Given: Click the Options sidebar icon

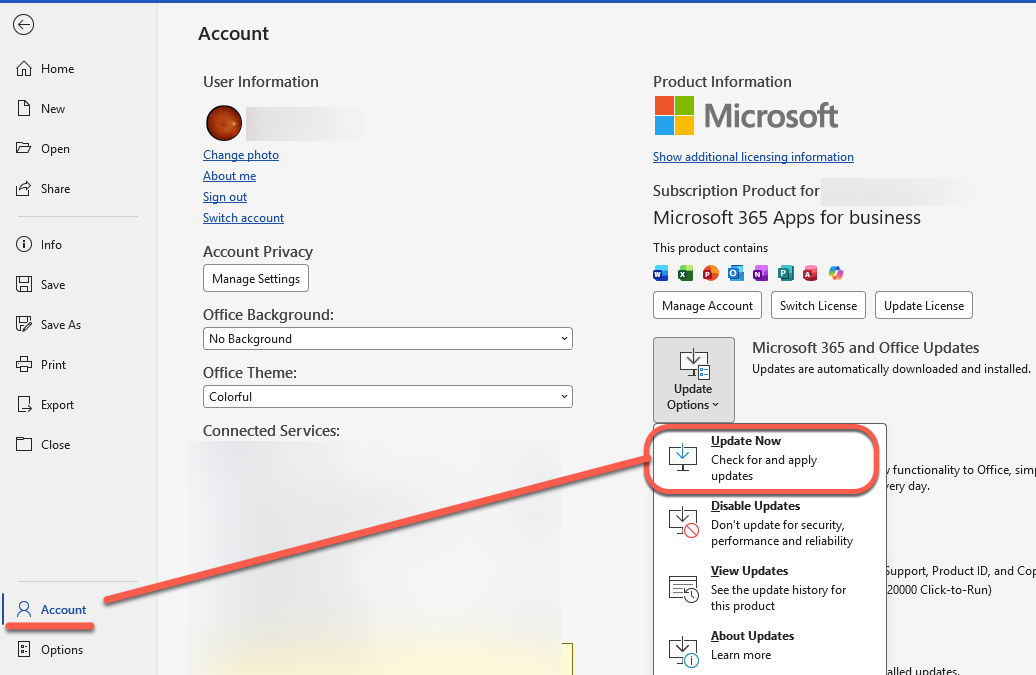Looking at the screenshot, I should pyautogui.click(x=24, y=649).
